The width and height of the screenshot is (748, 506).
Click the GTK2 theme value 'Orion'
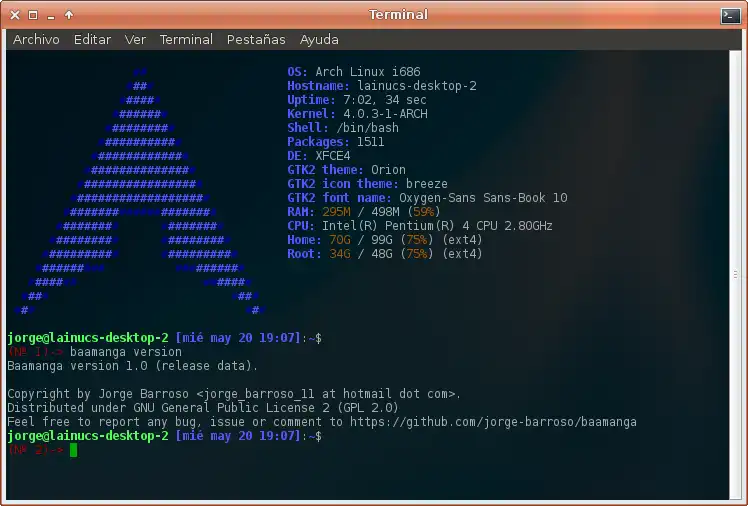[388, 170]
